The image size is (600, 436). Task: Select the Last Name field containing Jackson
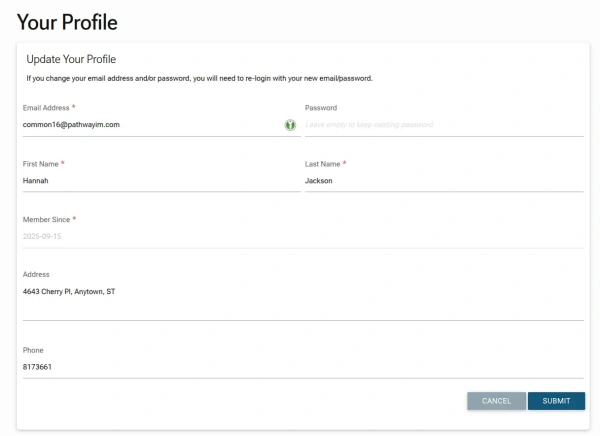click(x=444, y=181)
